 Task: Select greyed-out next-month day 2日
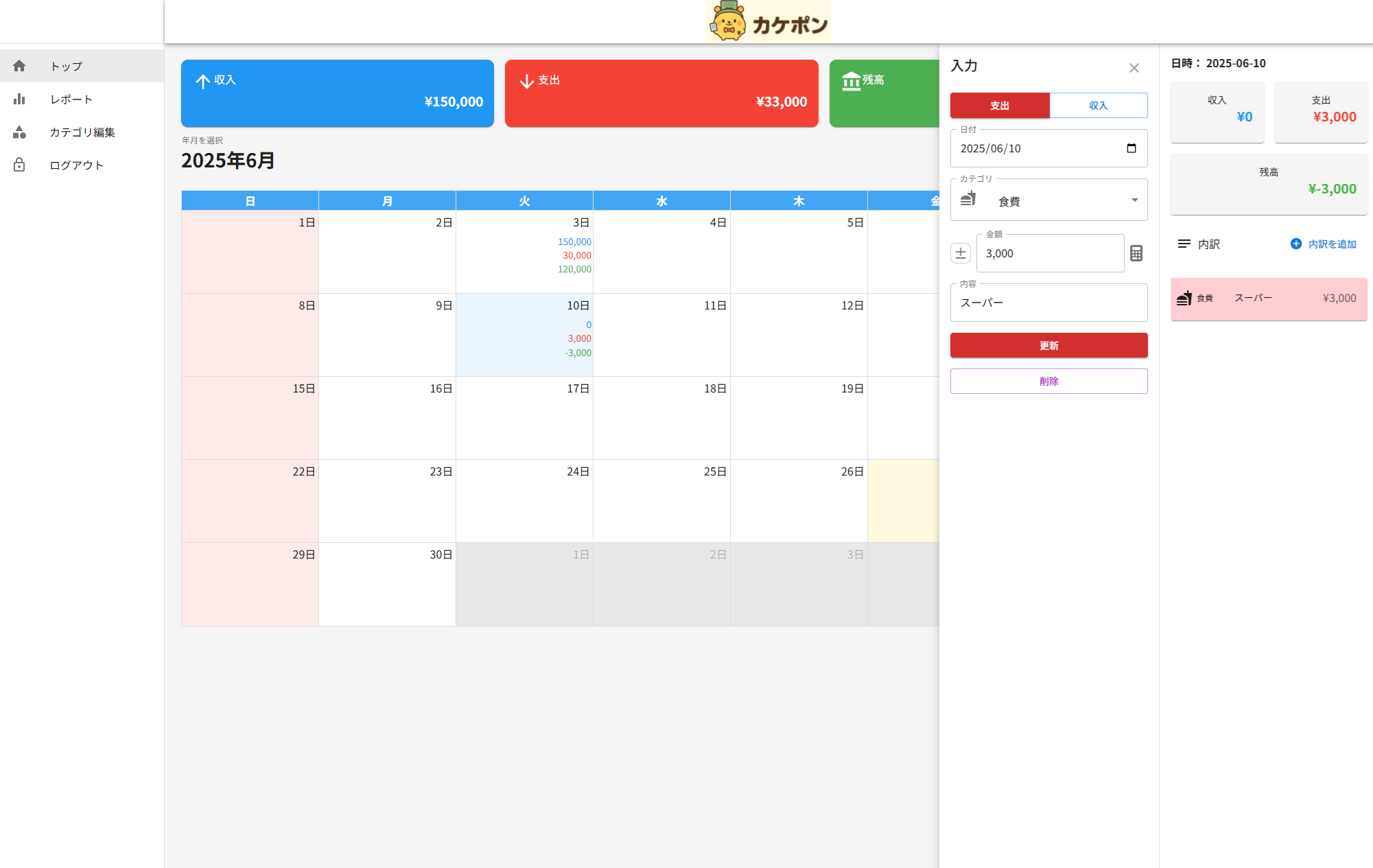pos(661,584)
